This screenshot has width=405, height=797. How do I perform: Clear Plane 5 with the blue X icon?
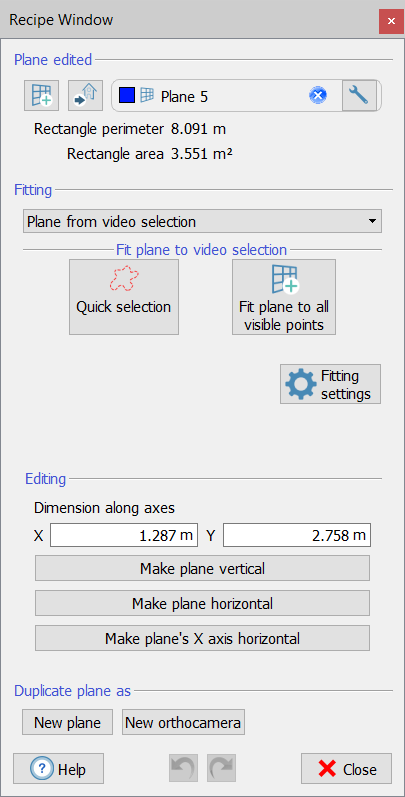[318, 95]
